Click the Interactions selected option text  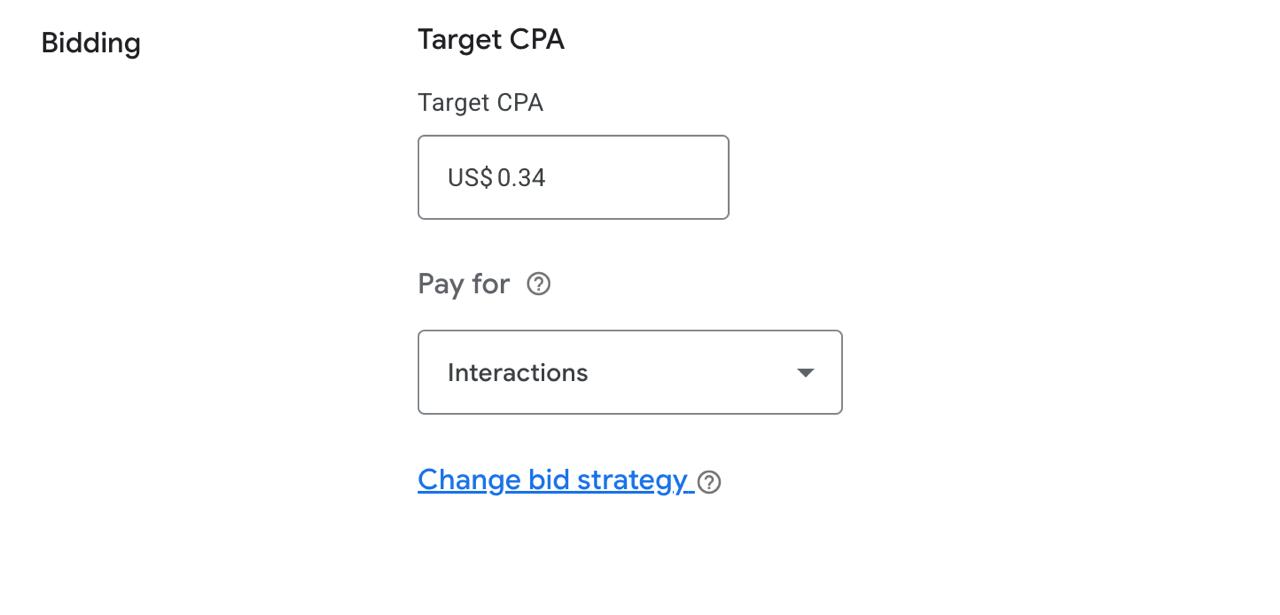(517, 373)
